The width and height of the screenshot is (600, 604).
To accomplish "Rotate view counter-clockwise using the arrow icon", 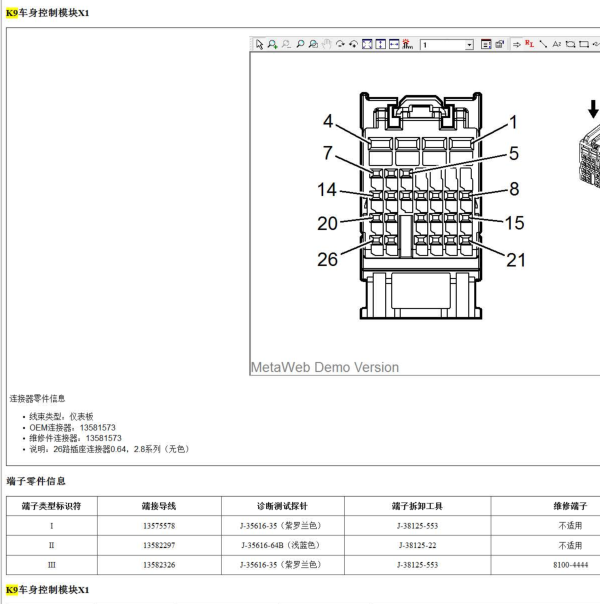I will [x=354, y=44].
